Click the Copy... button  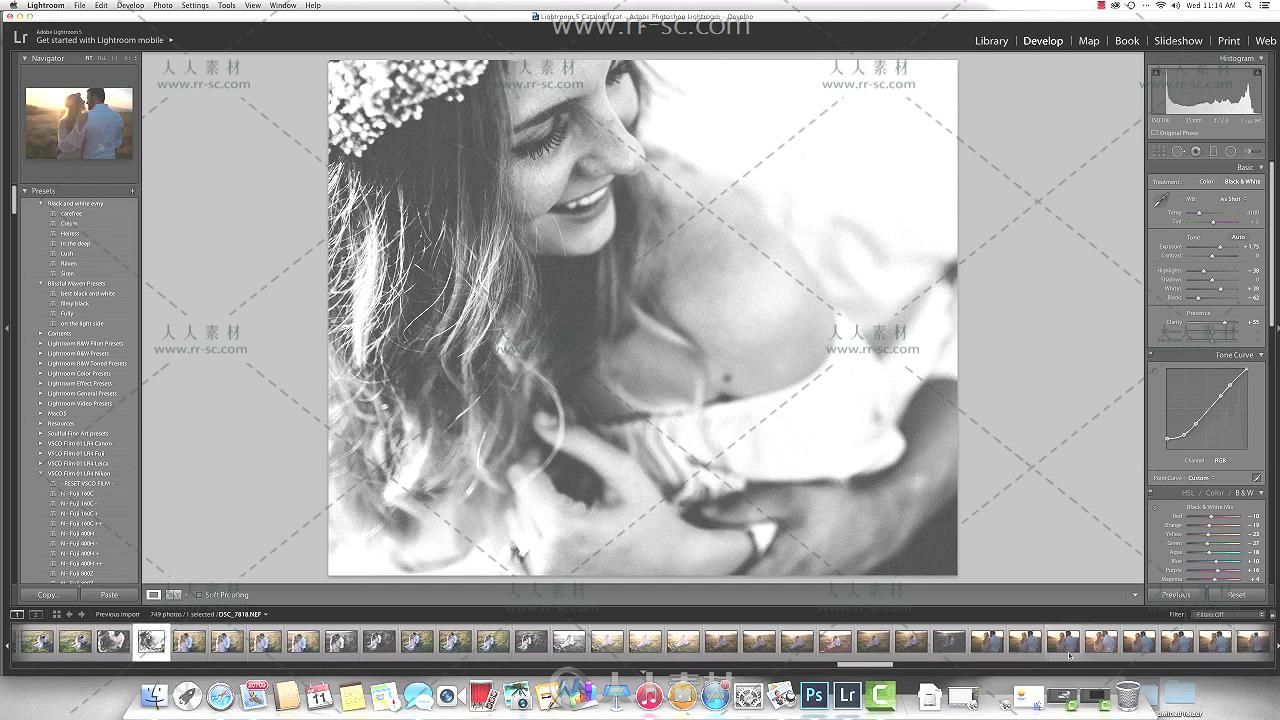pos(48,595)
